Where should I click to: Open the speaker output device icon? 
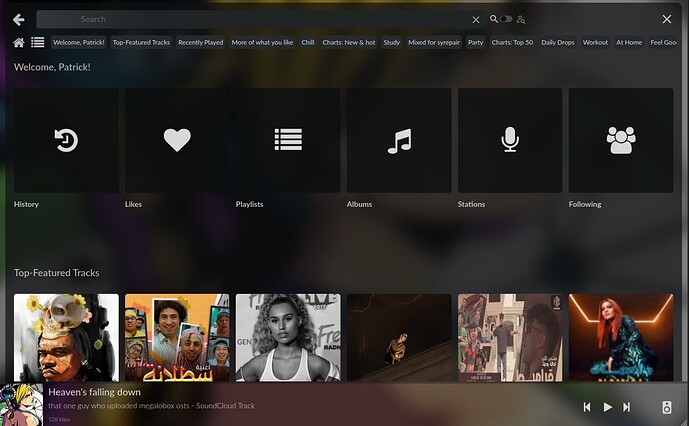click(667, 407)
